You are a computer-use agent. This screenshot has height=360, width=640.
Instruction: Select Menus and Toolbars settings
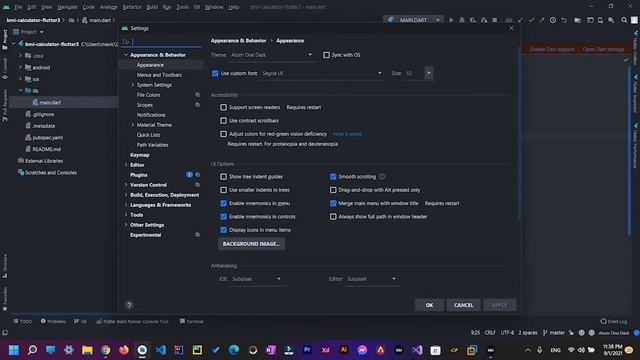(x=159, y=75)
